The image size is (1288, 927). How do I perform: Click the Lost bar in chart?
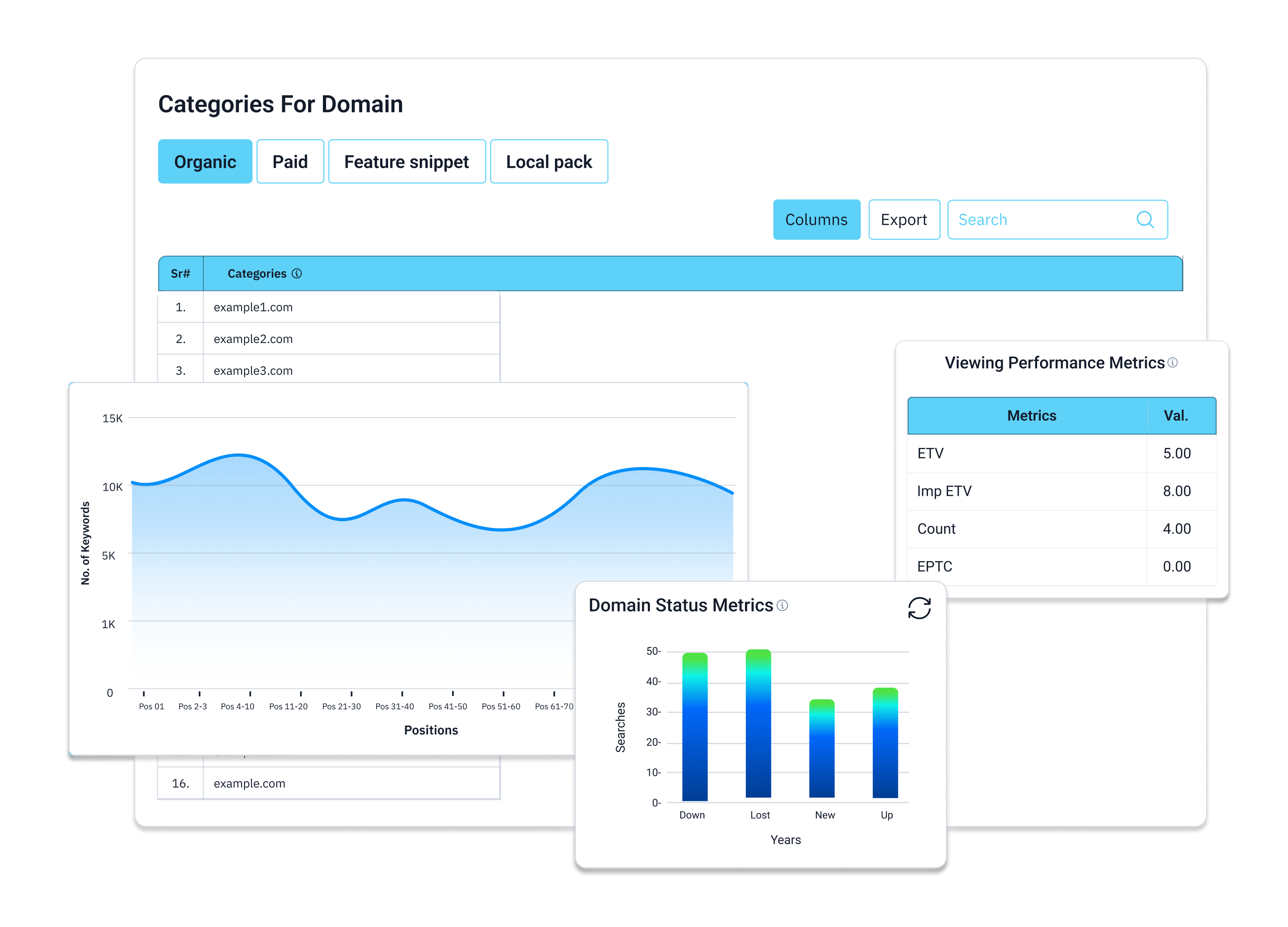758,724
